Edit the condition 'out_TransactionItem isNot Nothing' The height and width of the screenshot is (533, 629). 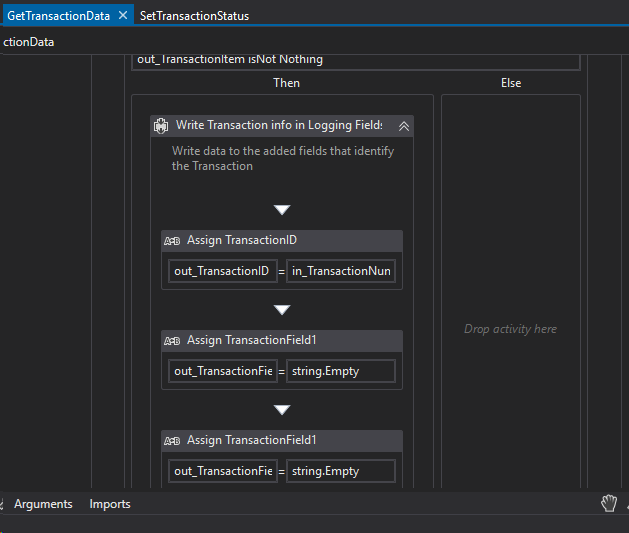[x=355, y=61]
